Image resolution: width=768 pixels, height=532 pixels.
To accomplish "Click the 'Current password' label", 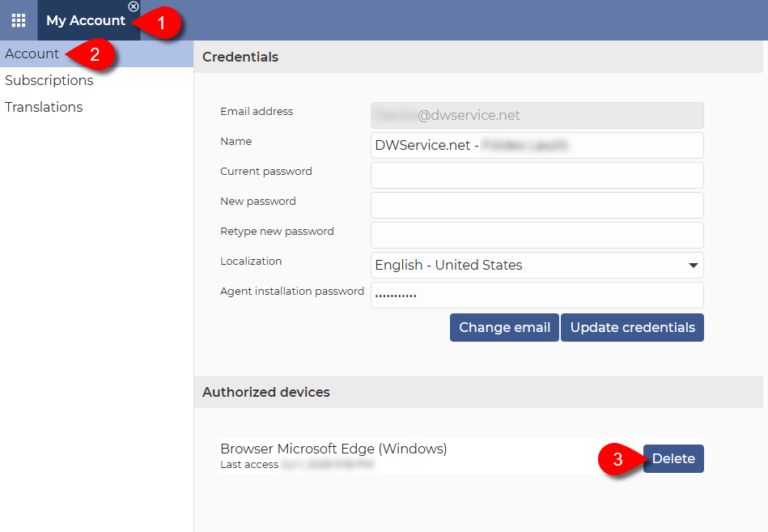I will tap(266, 171).
